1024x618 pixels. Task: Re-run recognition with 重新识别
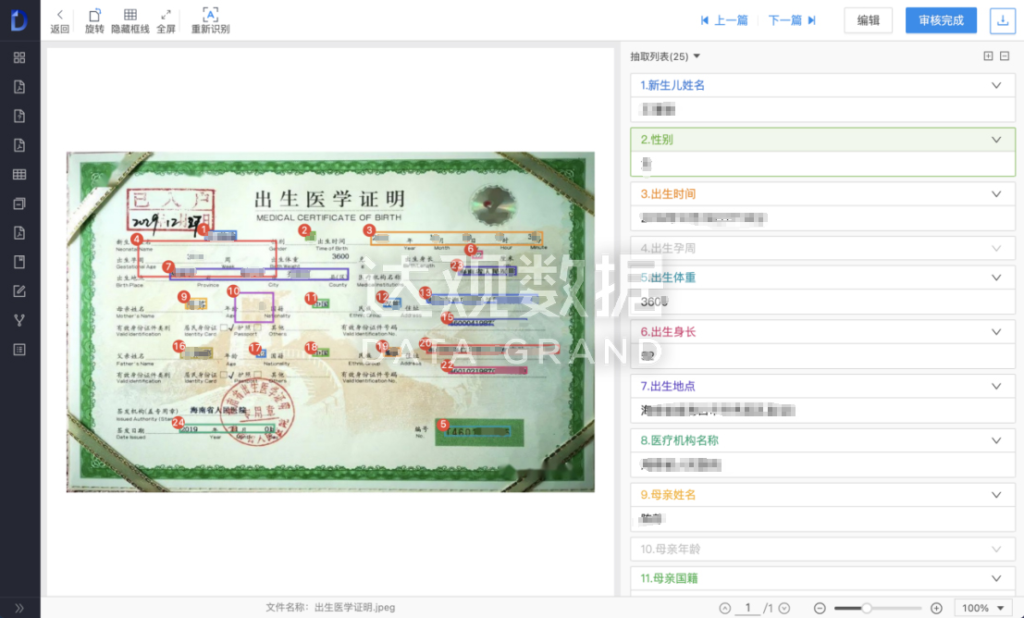pos(210,20)
